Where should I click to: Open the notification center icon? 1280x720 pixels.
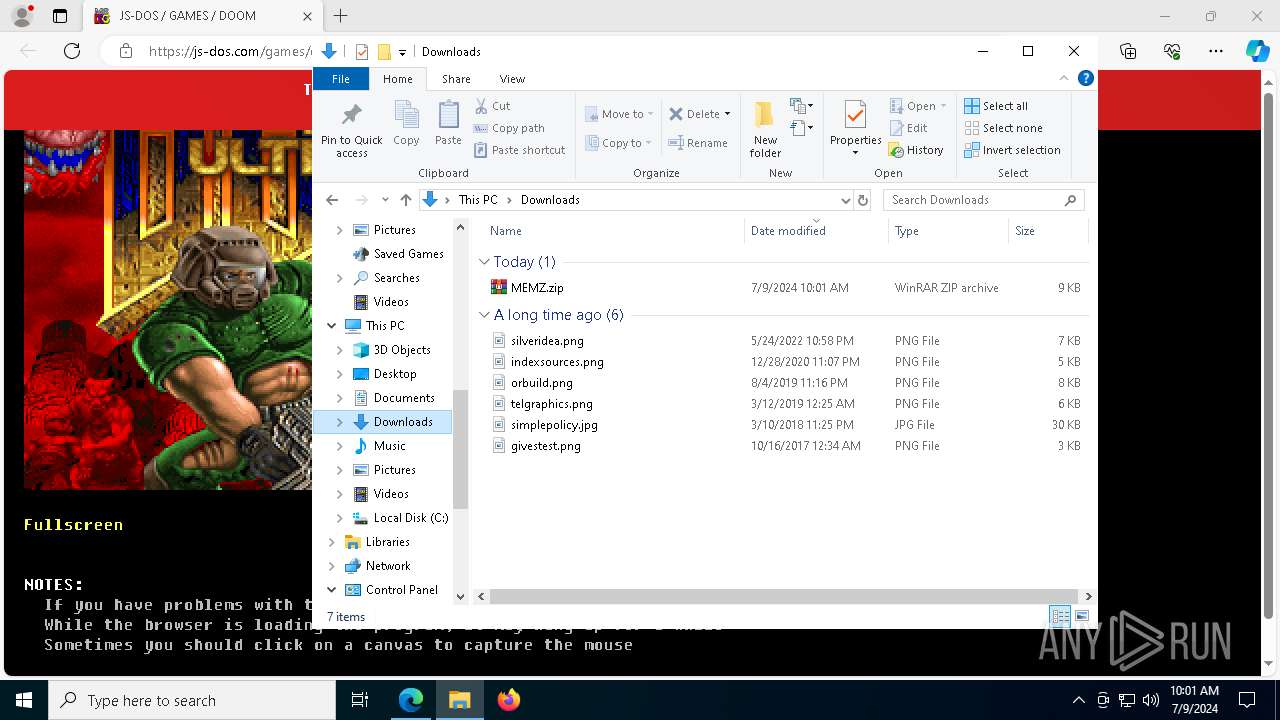pos(1247,700)
